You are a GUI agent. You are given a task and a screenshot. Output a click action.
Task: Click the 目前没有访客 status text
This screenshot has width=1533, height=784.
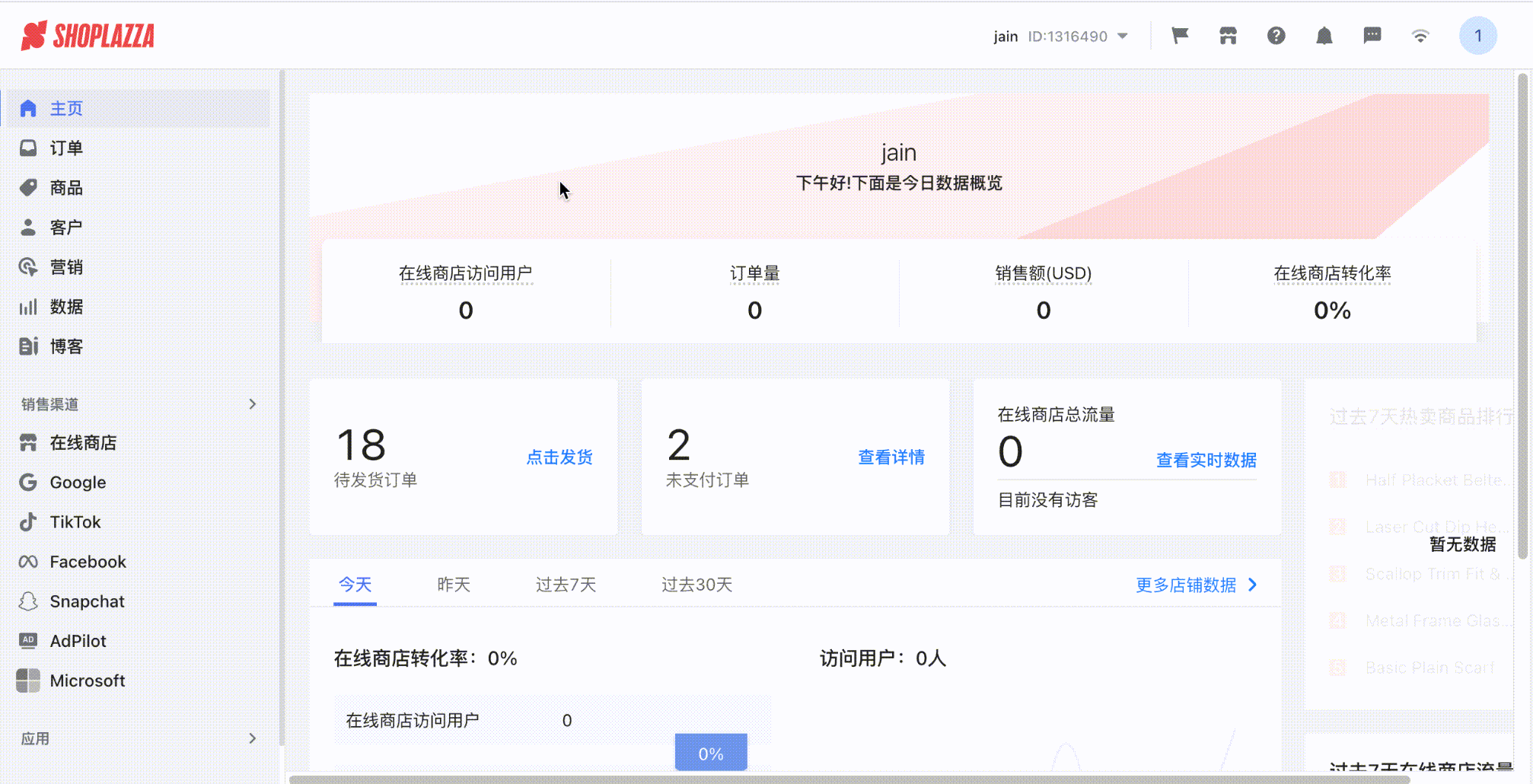pyautogui.click(x=1047, y=500)
